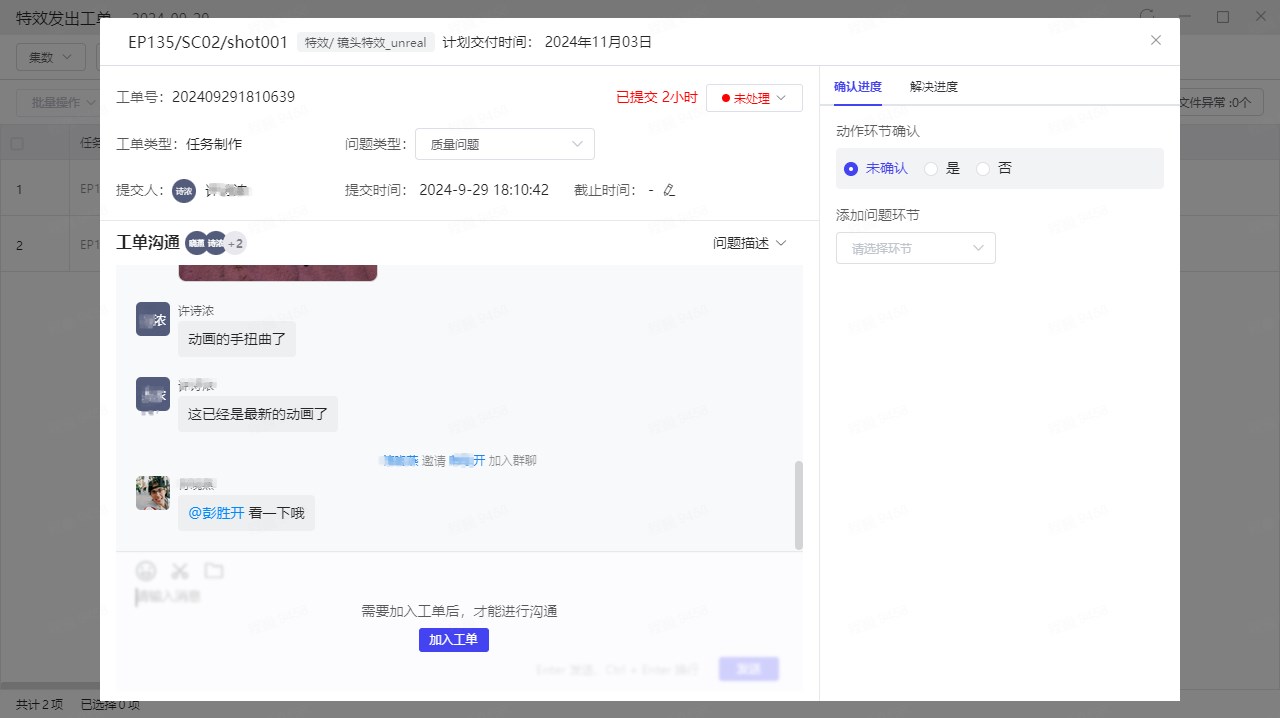This screenshot has width=1280, height=718.
Task: Switch to the 解决进度 tab
Action: [933, 87]
